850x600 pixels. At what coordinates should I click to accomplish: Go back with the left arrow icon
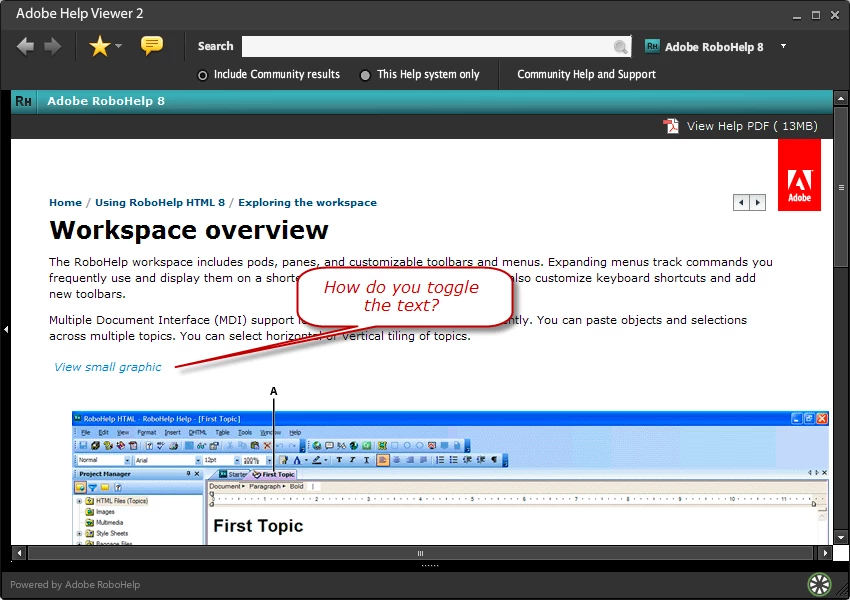[x=25, y=47]
